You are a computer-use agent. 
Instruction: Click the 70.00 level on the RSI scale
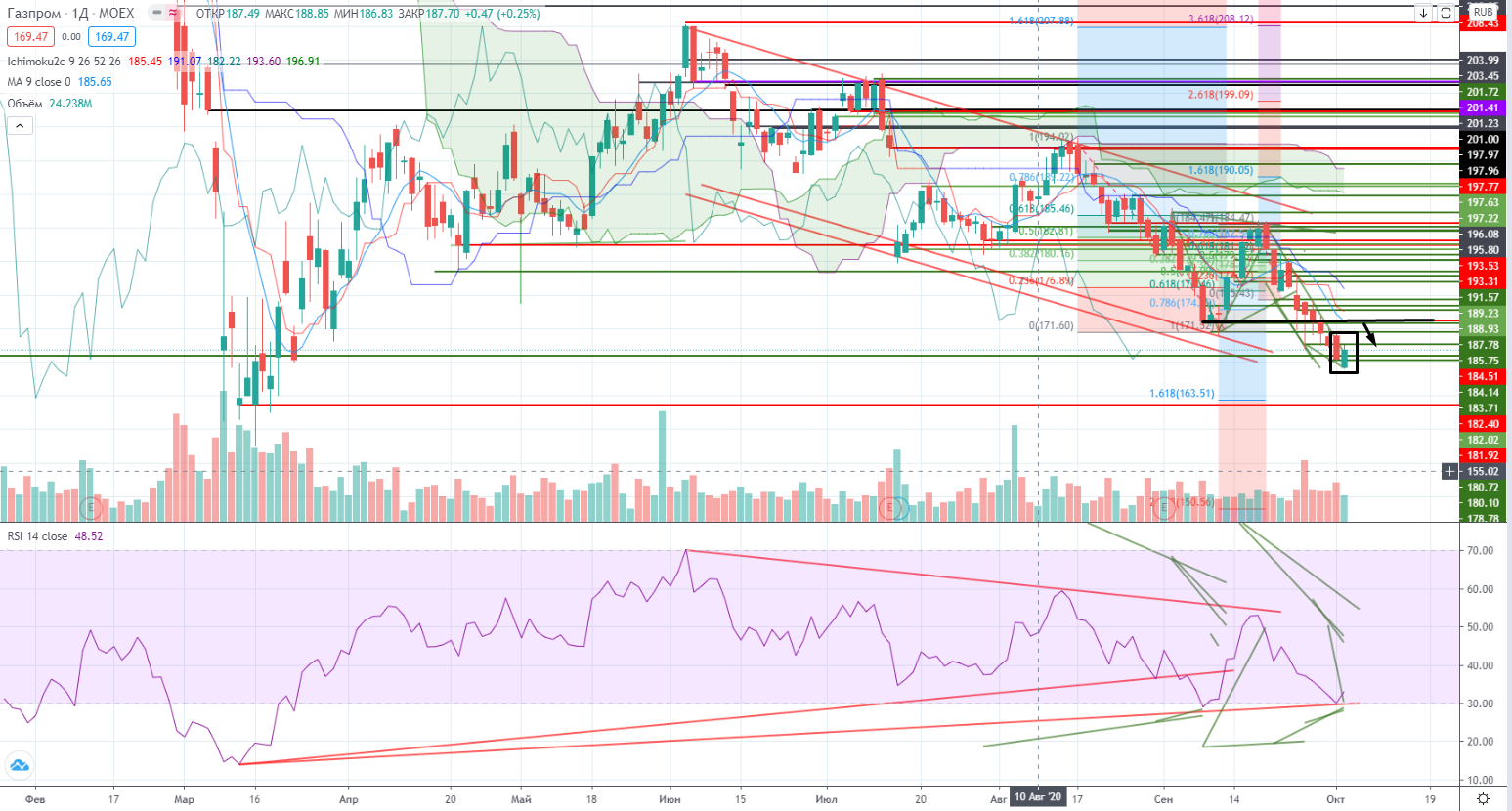coord(1481,550)
